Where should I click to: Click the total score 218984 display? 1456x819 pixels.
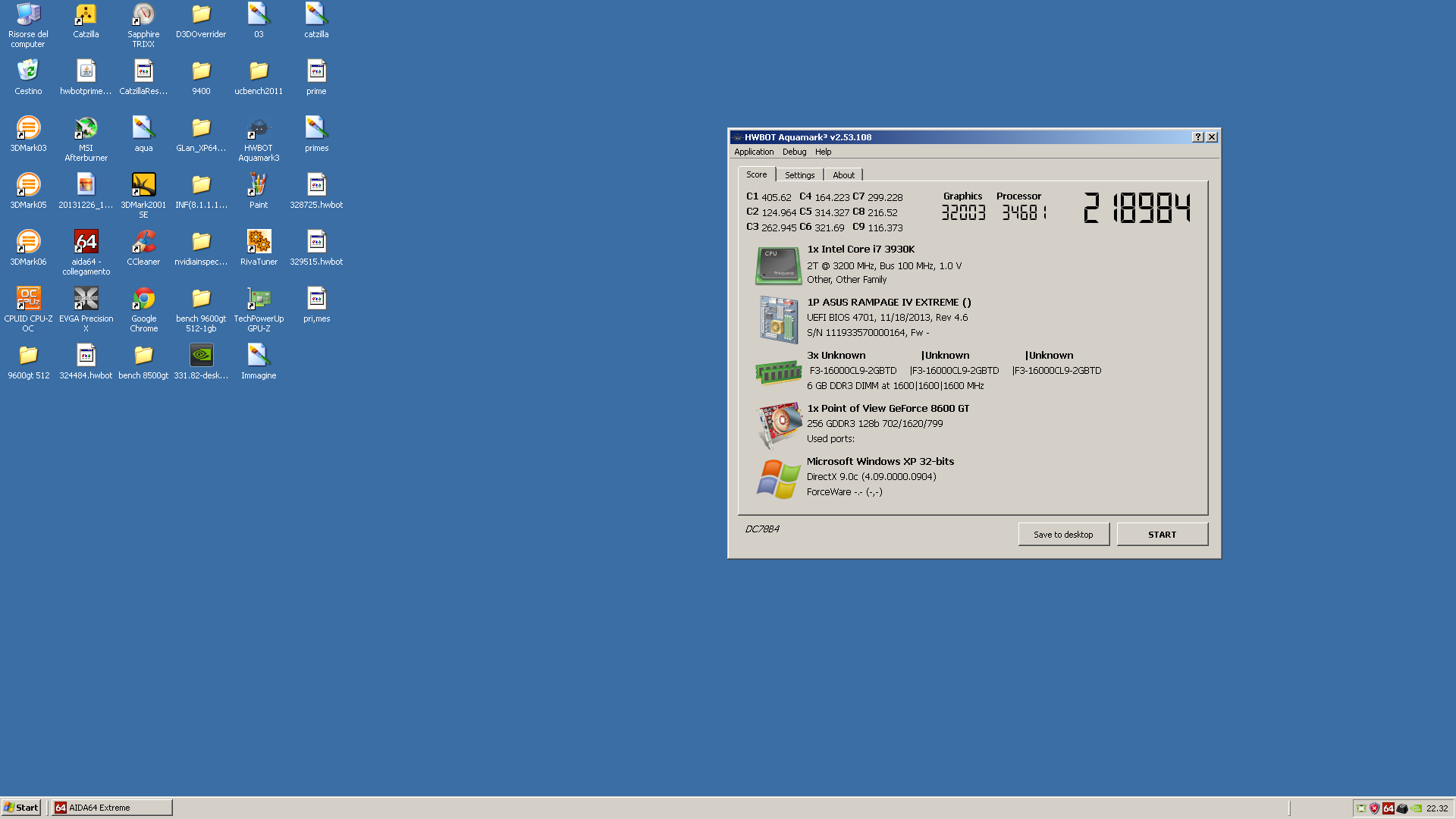point(1137,208)
